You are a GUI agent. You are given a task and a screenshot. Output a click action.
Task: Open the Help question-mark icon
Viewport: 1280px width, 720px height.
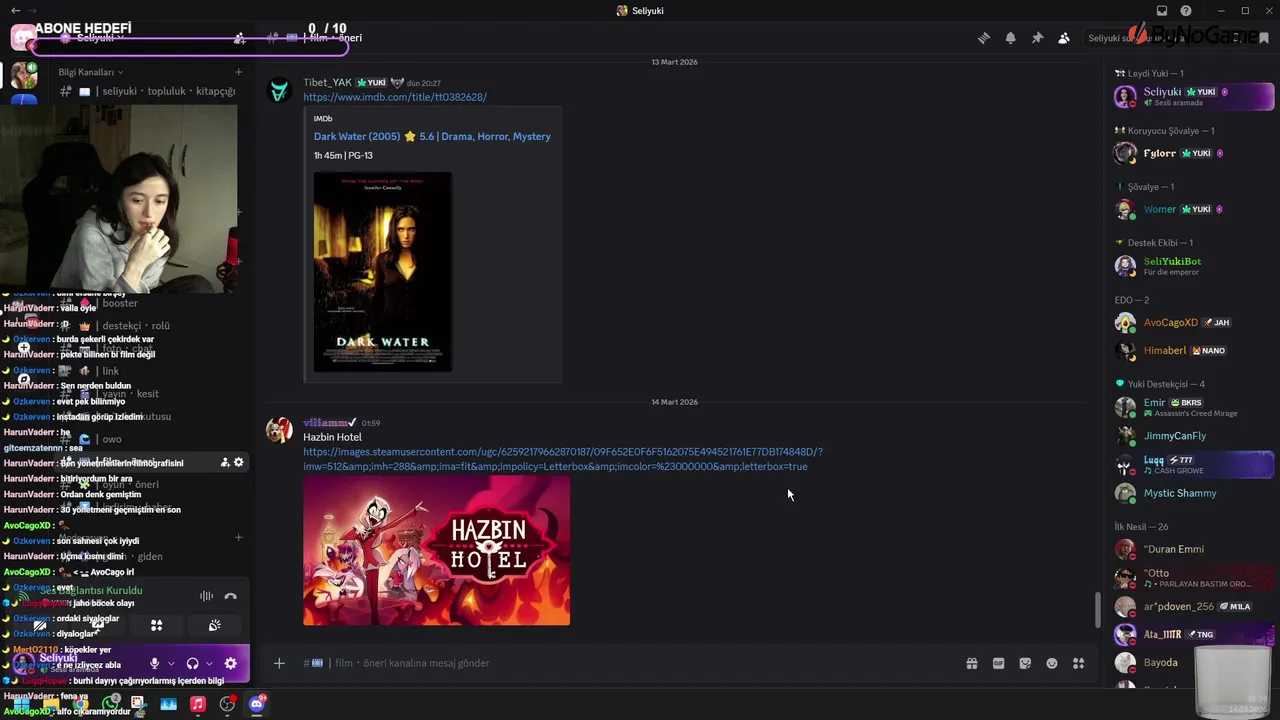coord(1186,11)
